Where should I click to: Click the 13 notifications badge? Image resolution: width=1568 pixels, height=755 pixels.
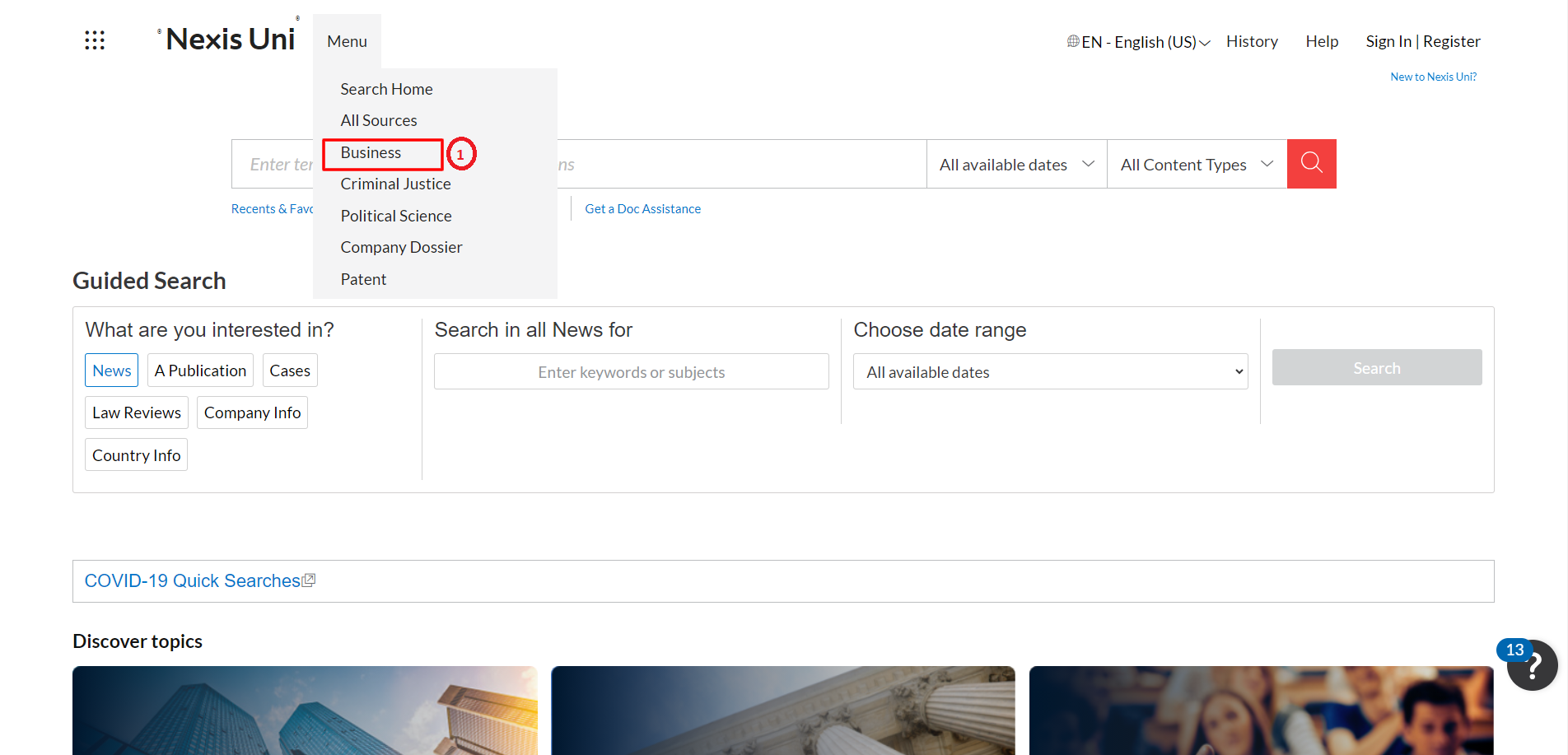click(1514, 650)
